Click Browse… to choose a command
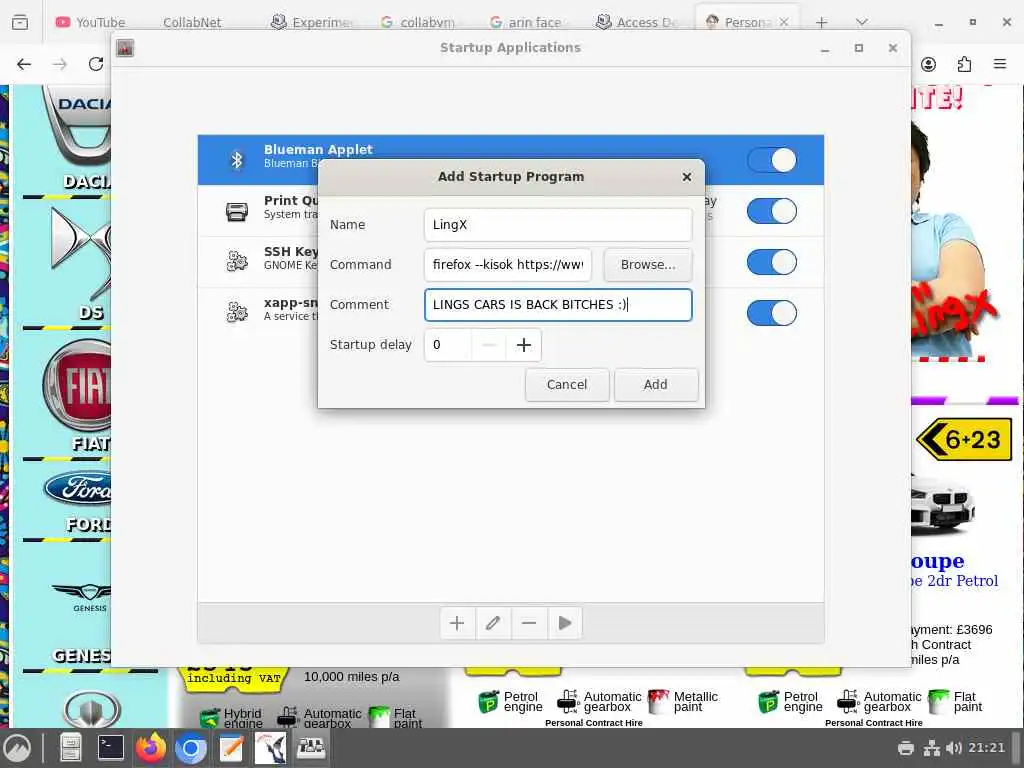This screenshot has width=1024, height=768. point(648,264)
